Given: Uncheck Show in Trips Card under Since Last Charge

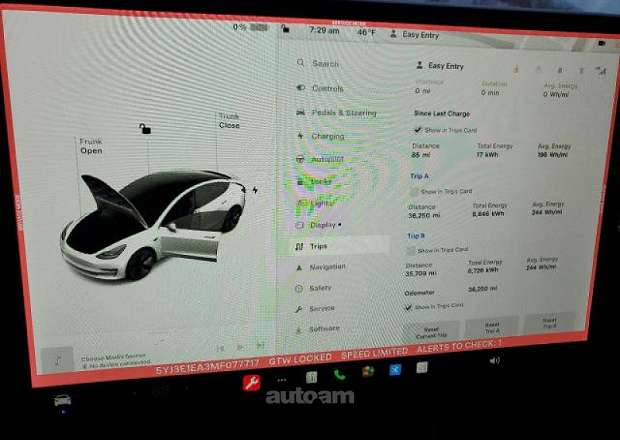Looking at the screenshot, I should [x=417, y=129].
